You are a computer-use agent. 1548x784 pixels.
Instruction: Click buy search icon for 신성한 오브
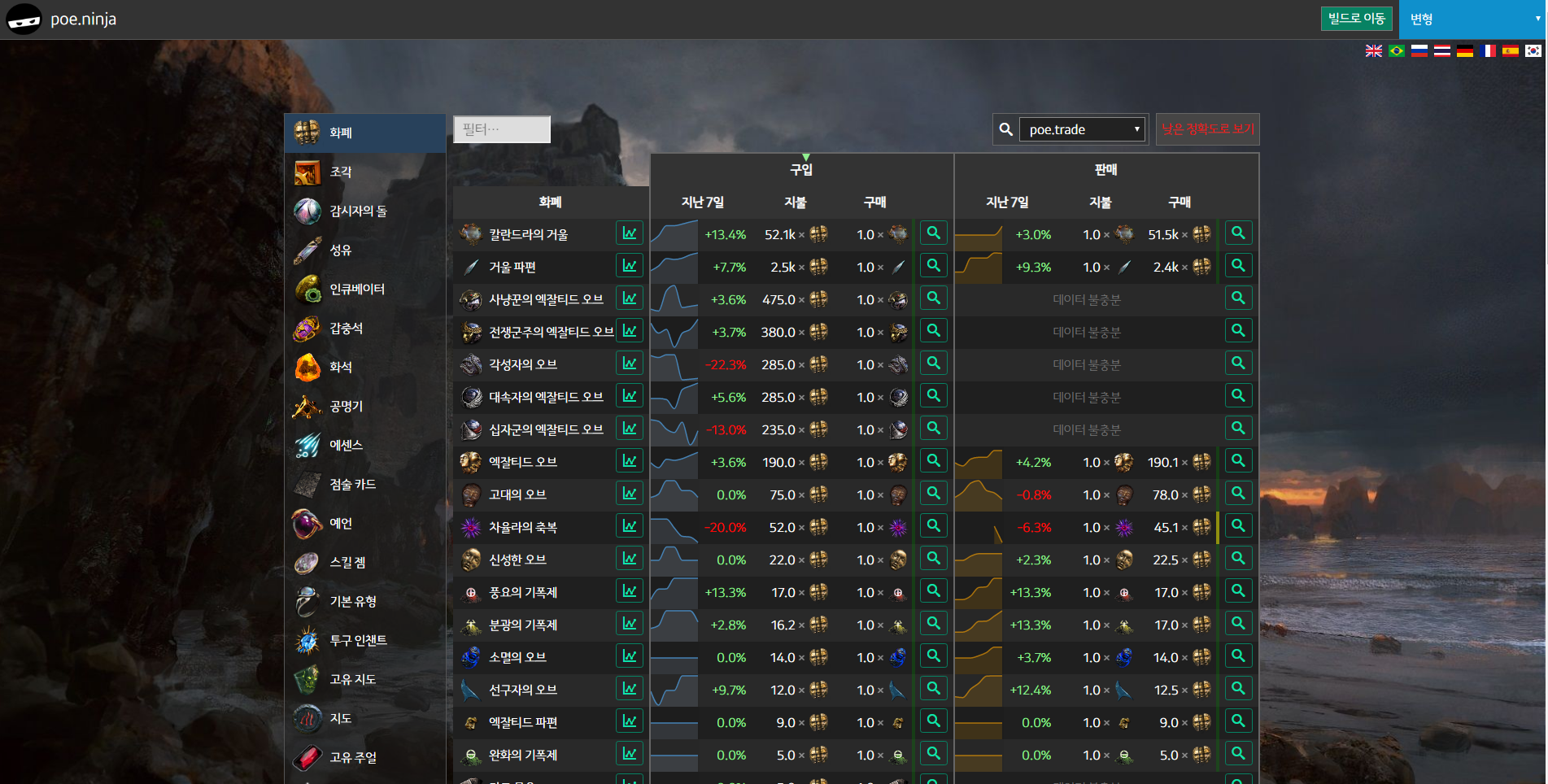point(933,559)
